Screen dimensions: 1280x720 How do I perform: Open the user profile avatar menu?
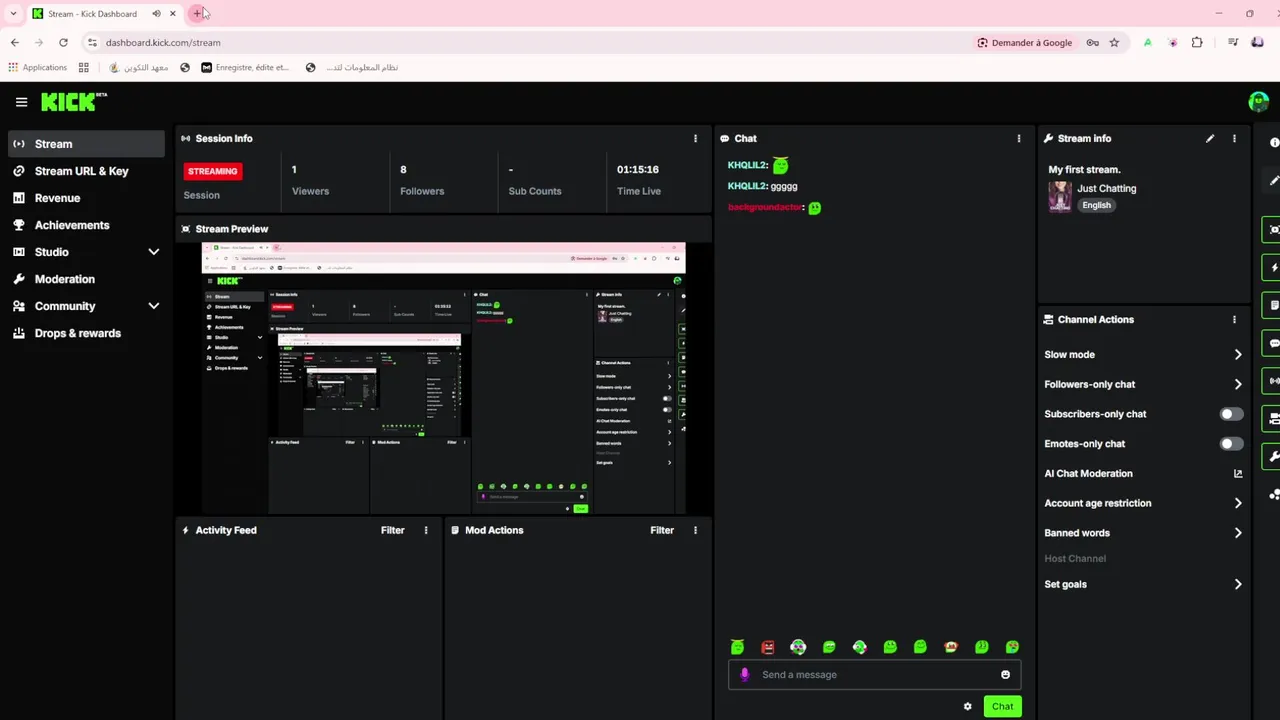click(1258, 102)
